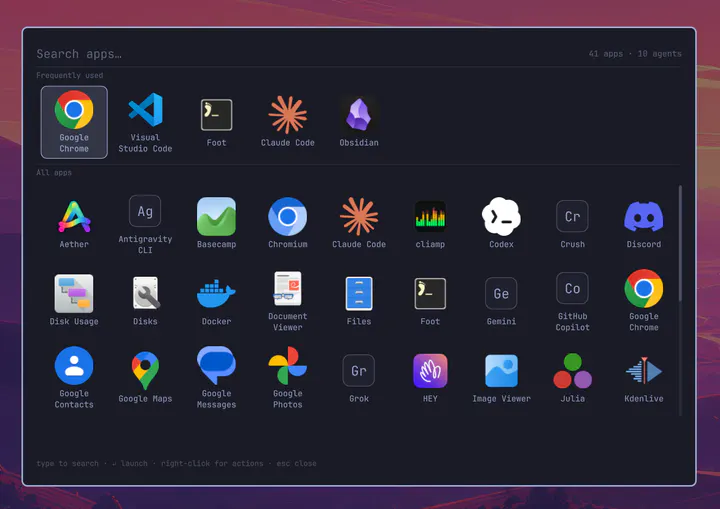This screenshot has width=720, height=509.
Task: Open Document Viewer
Action: (287, 301)
